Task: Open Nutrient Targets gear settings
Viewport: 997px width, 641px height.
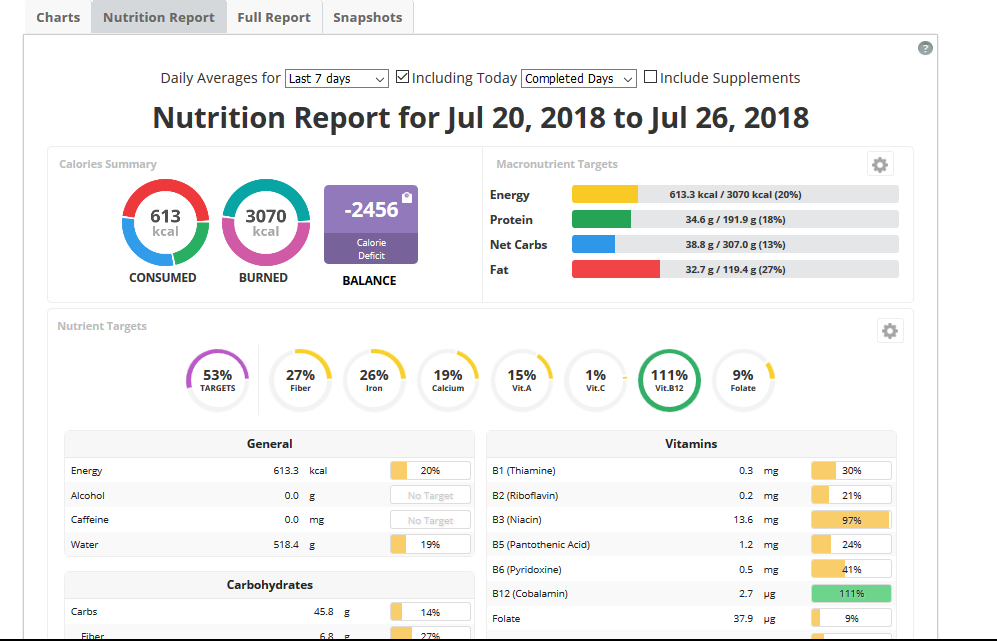Action: point(890,331)
